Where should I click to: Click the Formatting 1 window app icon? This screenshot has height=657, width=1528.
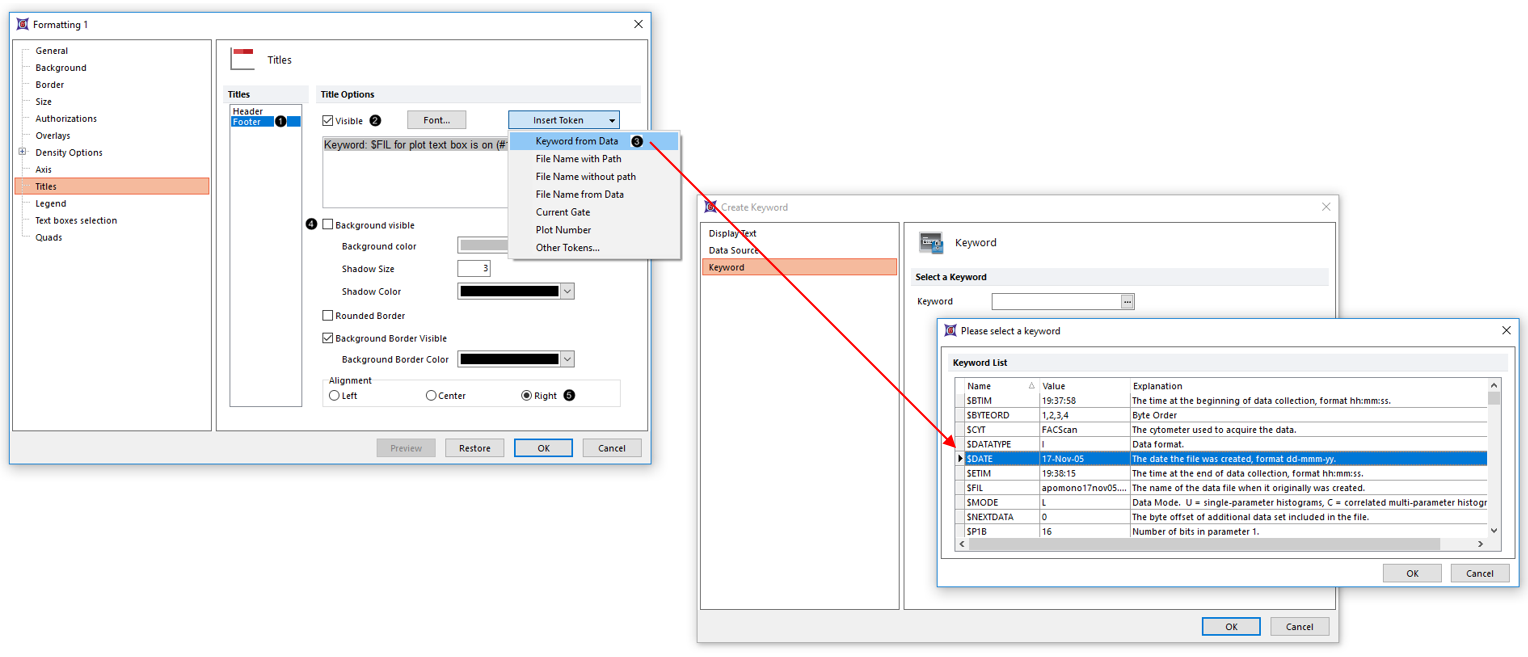[x=22, y=24]
